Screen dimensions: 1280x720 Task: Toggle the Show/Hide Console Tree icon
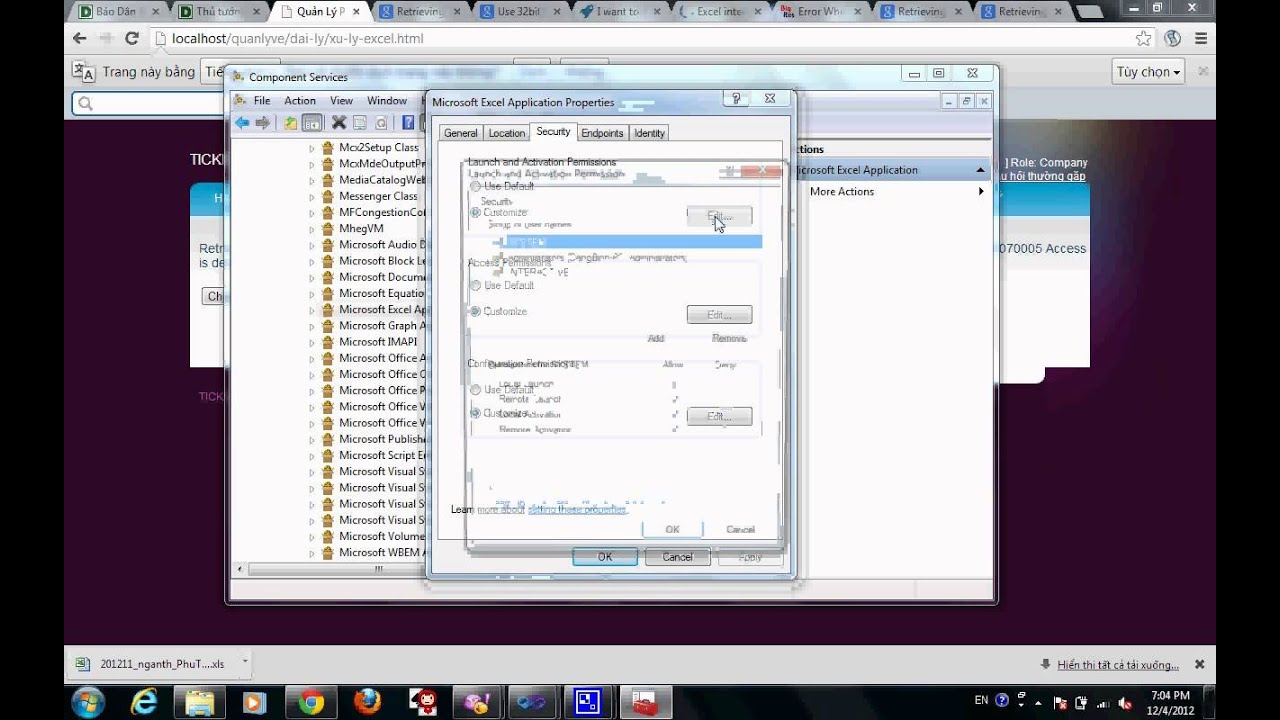tap(312, 123)
